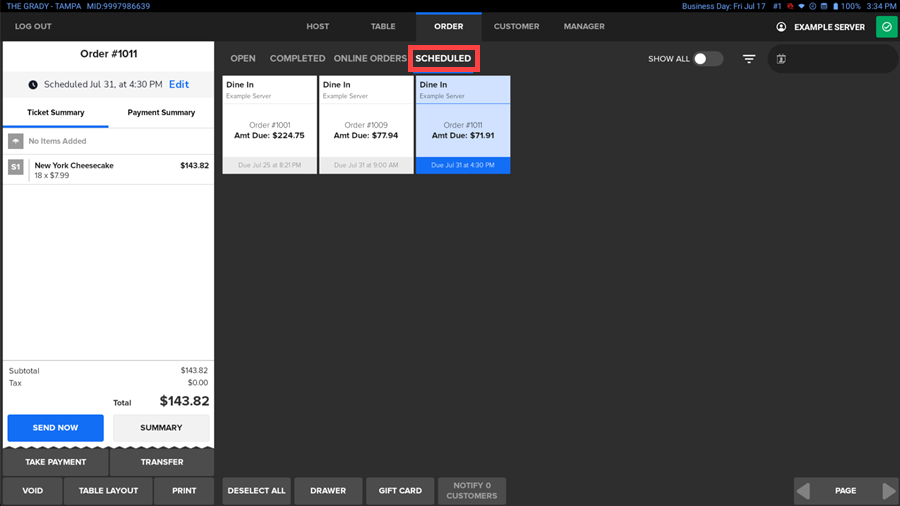Image resolution: width=900 pixels, height=506 pixels.
Task: Click the Total $143.82 amount
Action: [x=184, y=401]
